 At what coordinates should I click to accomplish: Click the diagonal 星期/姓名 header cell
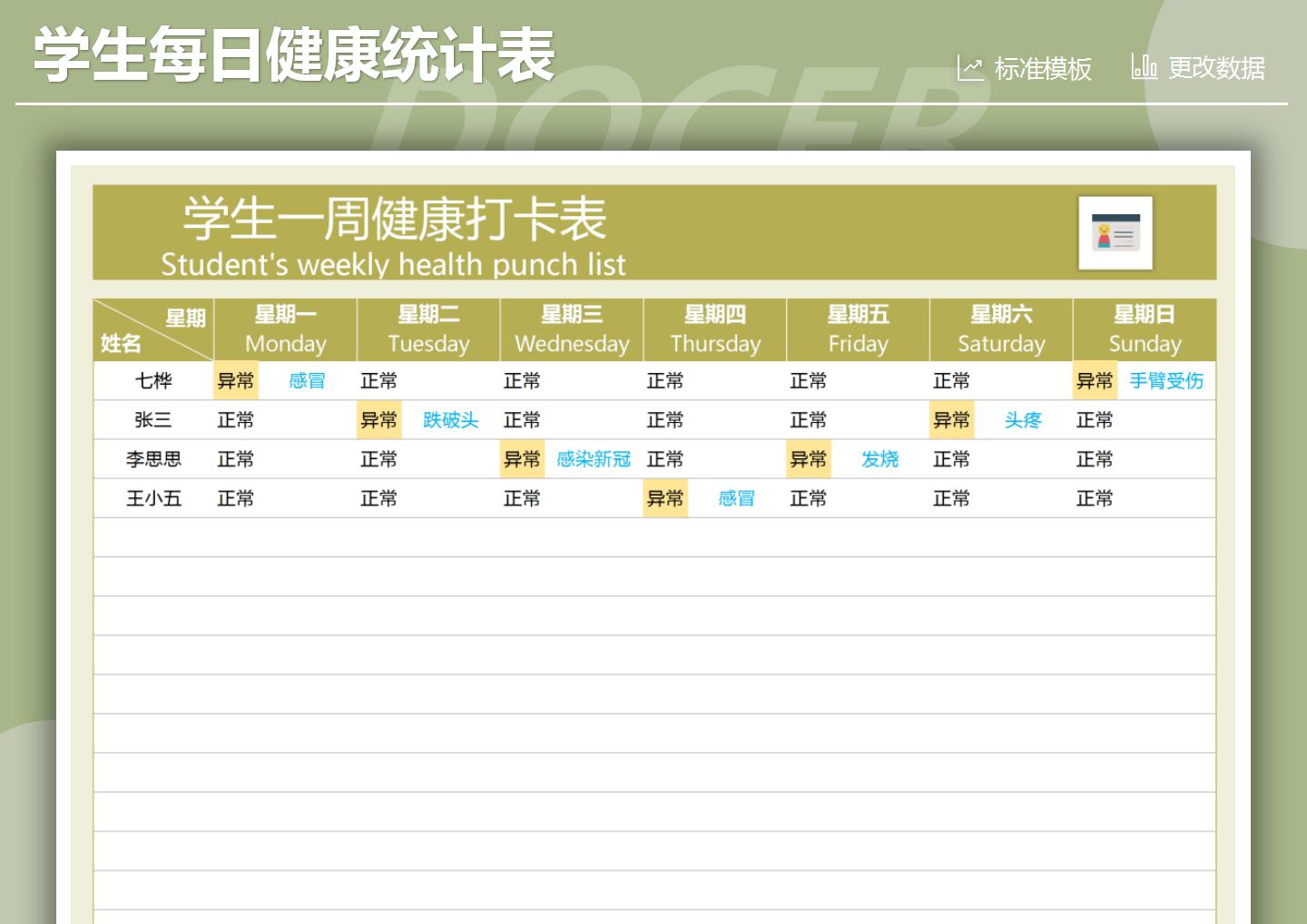point(152,329)
